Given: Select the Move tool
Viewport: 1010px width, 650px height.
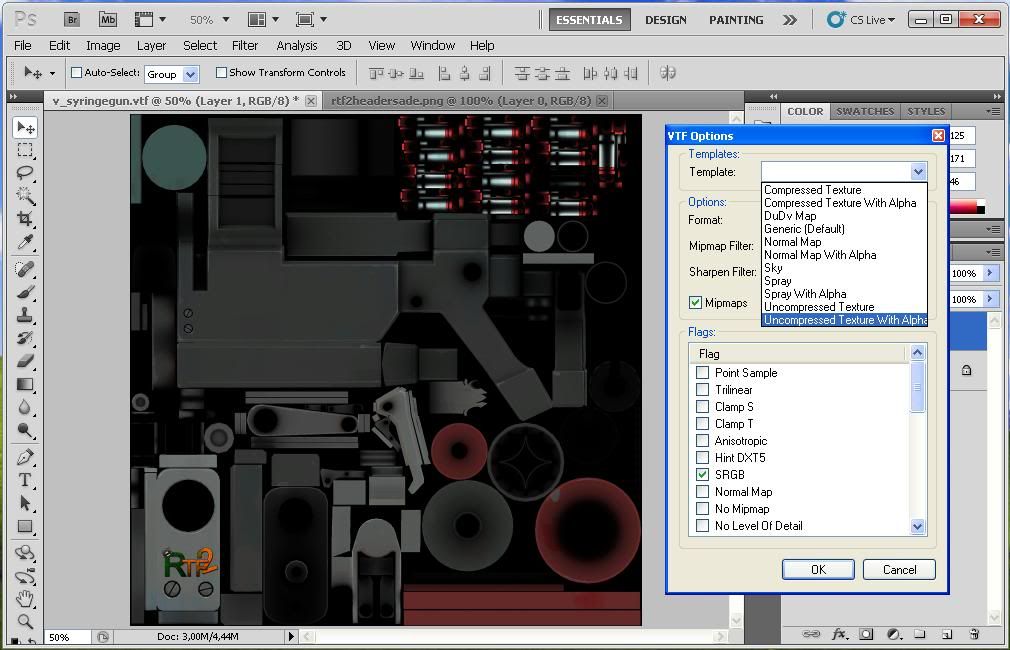Looking at the screenshot, I should [x=25, y=127].
